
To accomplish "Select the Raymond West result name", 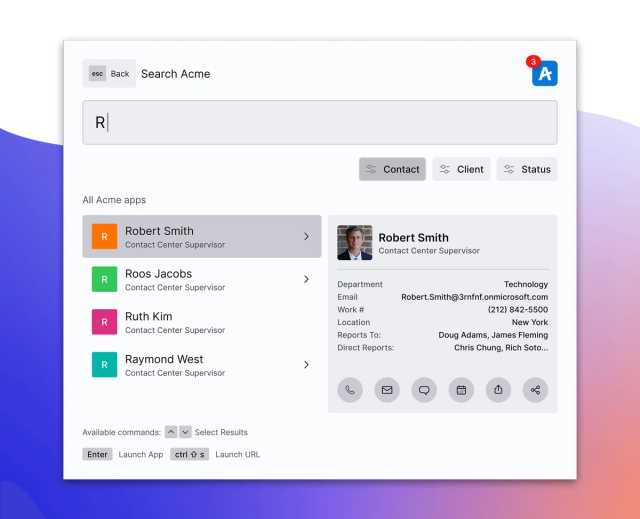I will click(x=164, y=359).
